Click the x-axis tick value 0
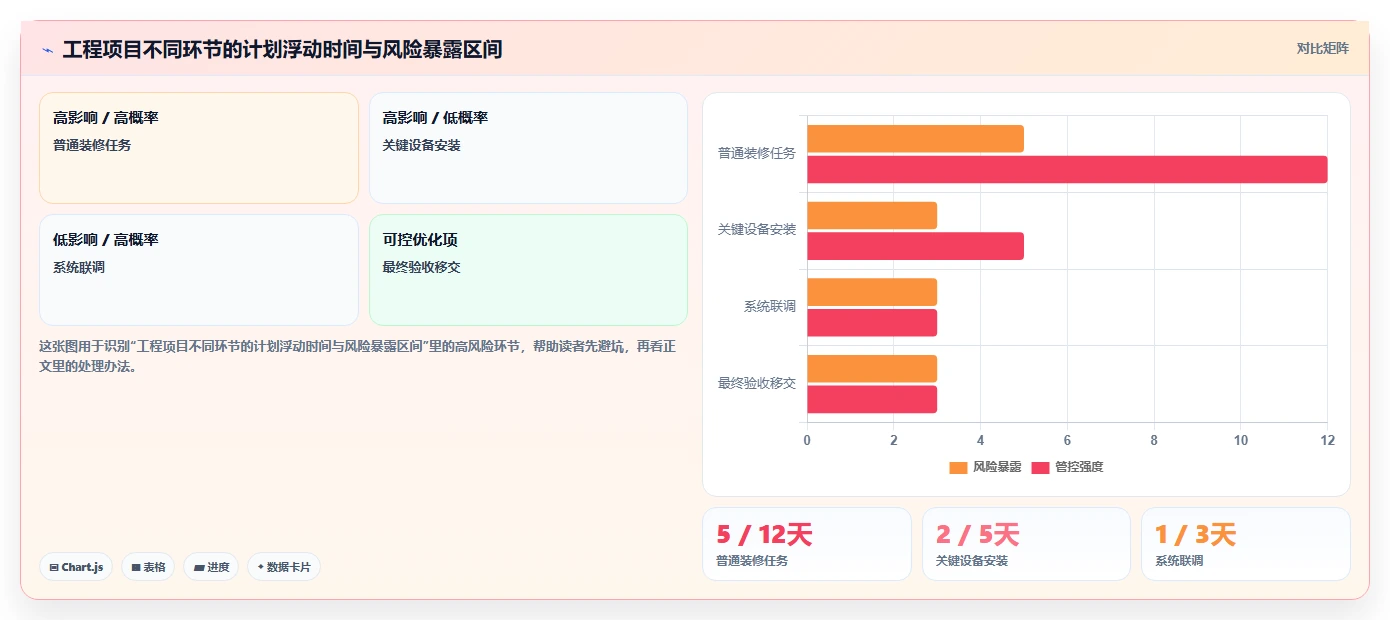Viewport: 1390px width, 620px height. pos(807,440)
